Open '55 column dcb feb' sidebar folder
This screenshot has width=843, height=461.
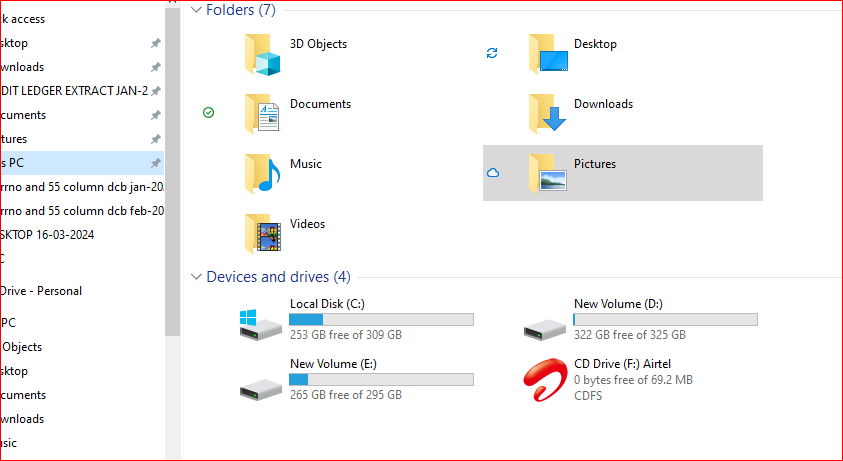(82, 211)
